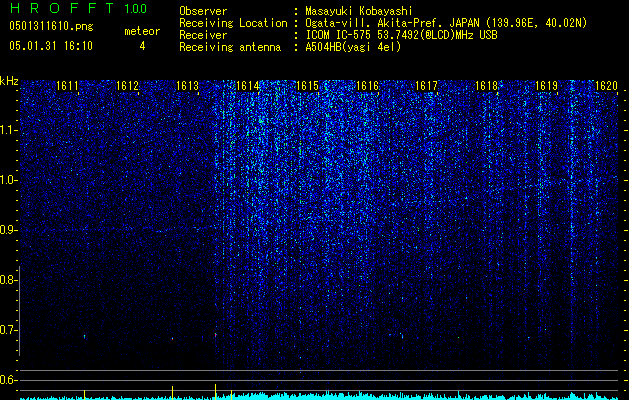Click the 1612 time marker
Screen dimensions: 629x400
(x=127, y=86)
